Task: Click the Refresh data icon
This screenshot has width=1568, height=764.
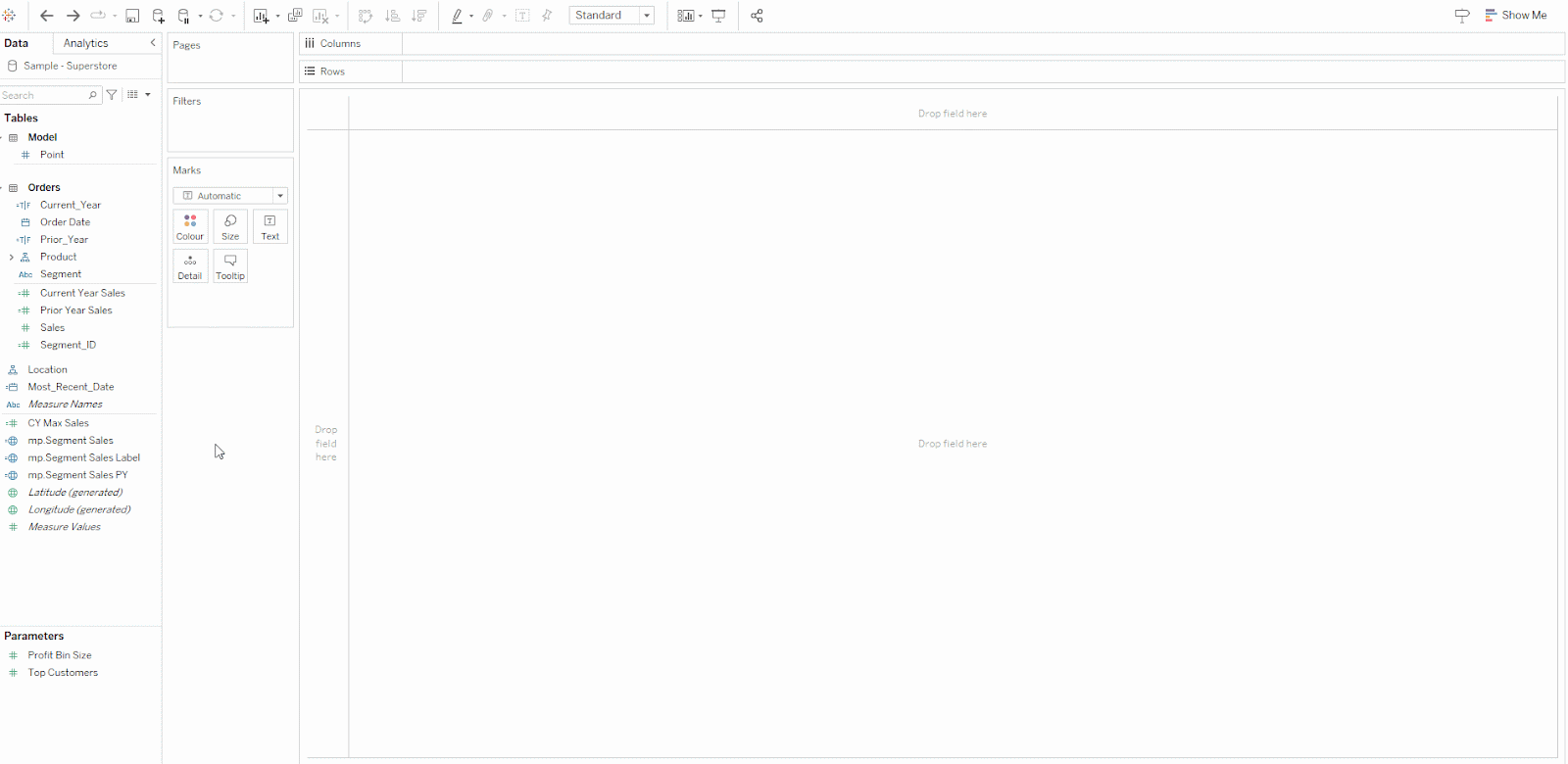Action: 217,16
